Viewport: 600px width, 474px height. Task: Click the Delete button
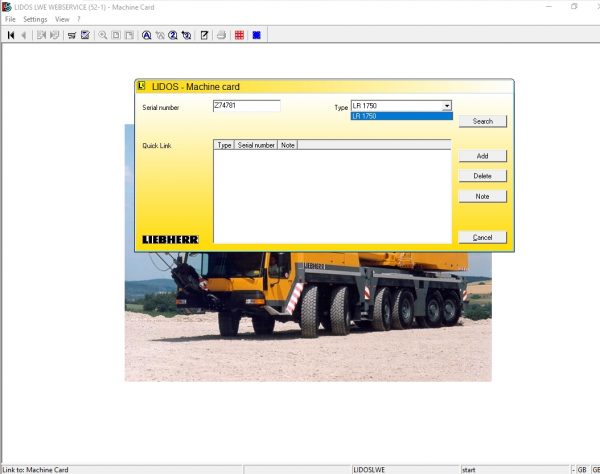(x=483, y=176)
